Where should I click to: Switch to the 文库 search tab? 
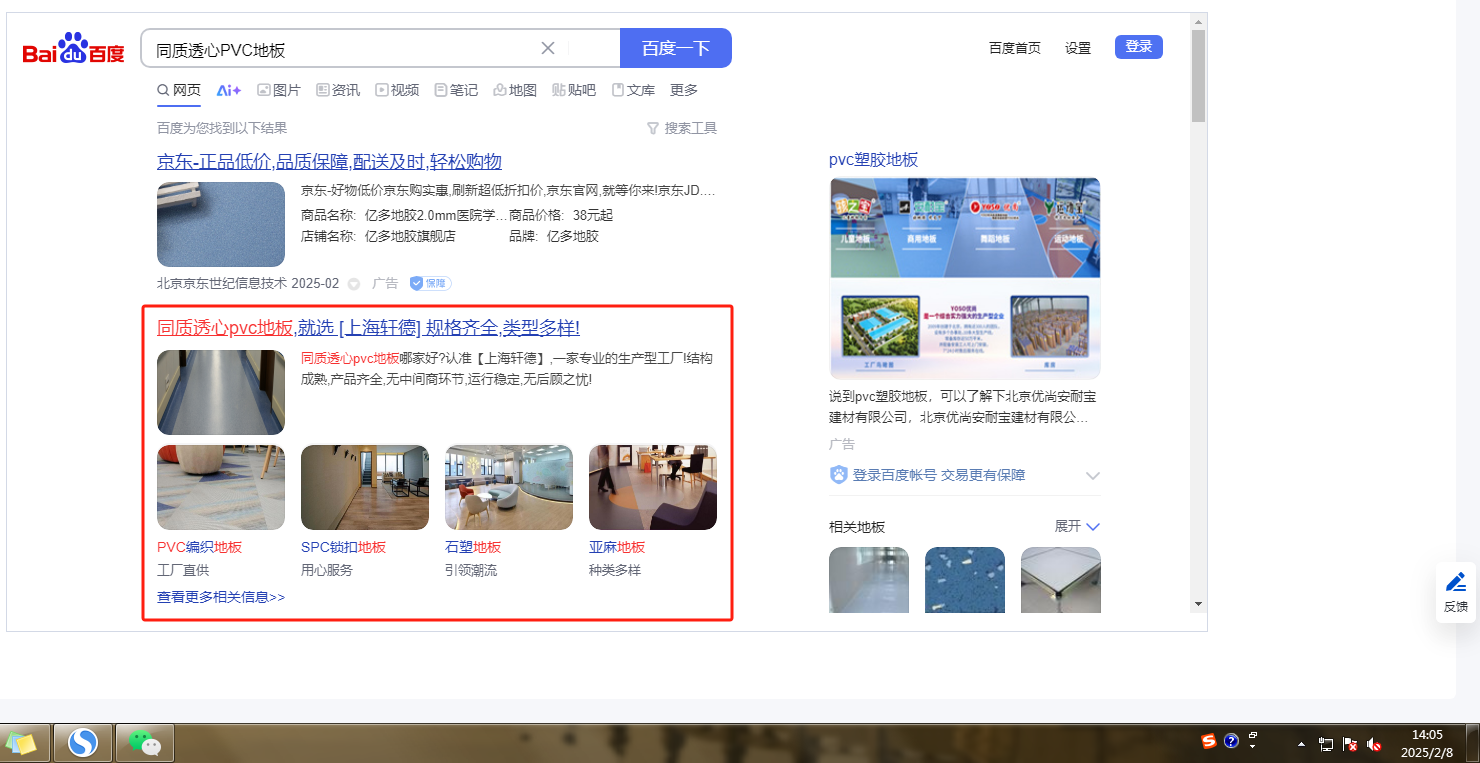[633, 90]
